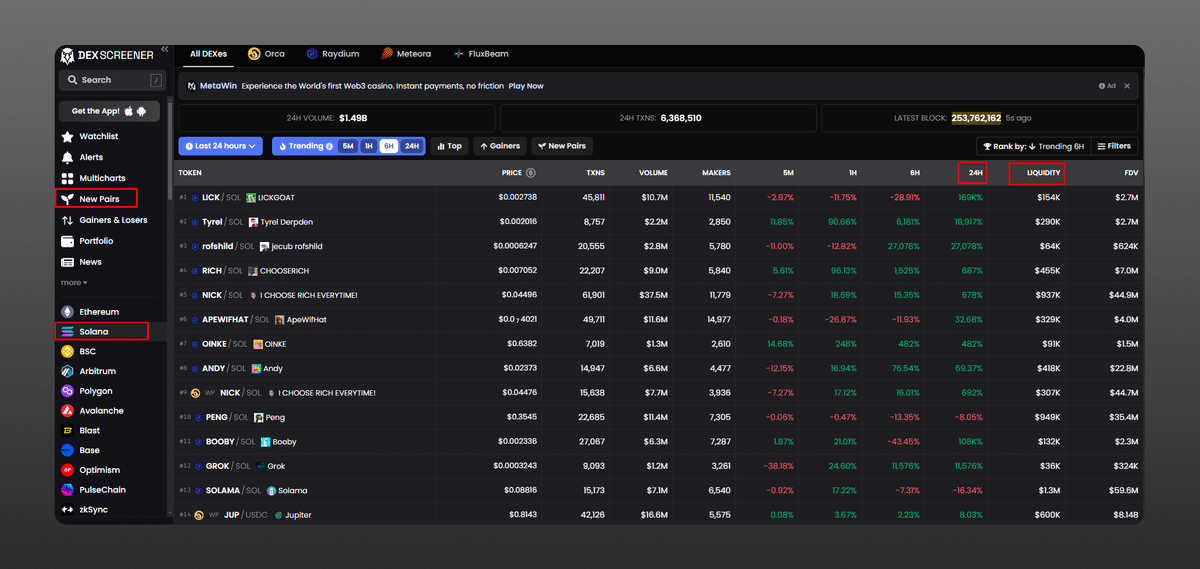Switch to the Meteora tab
The image size is (1200, 569).
click(x=405, y=54)
